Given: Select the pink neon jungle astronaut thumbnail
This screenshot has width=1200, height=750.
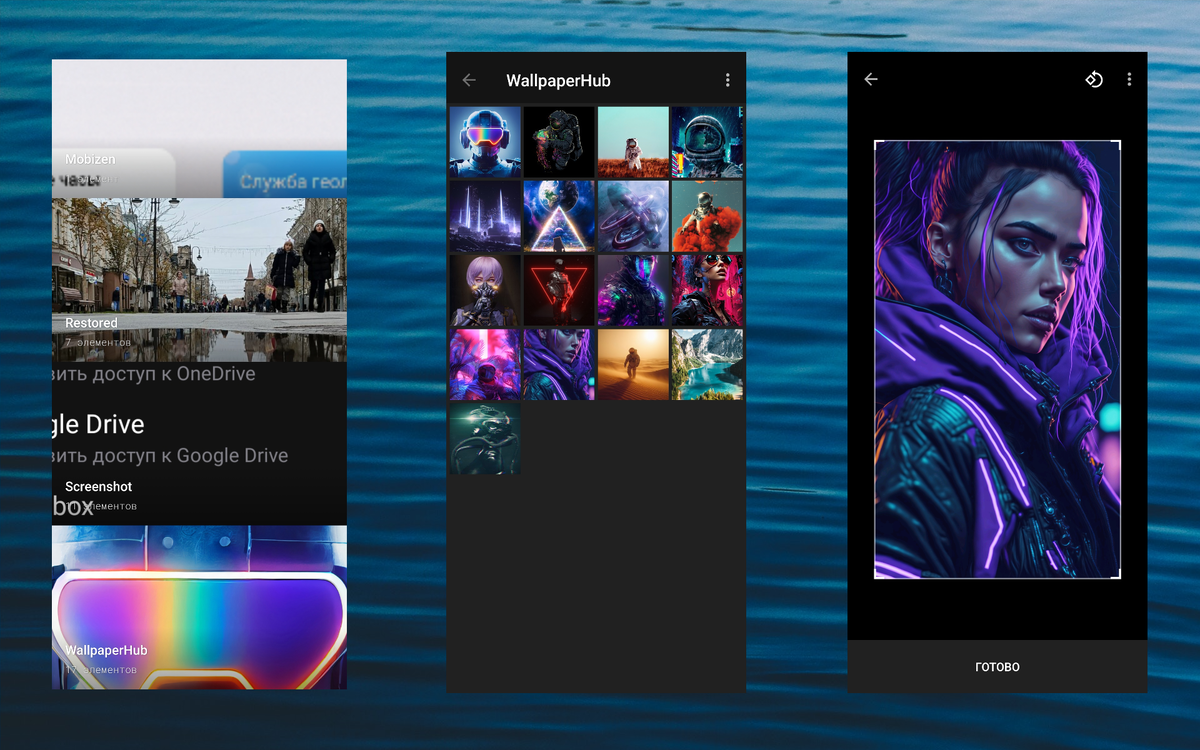Looking at the screenshot, I should [x=485, y=364].
